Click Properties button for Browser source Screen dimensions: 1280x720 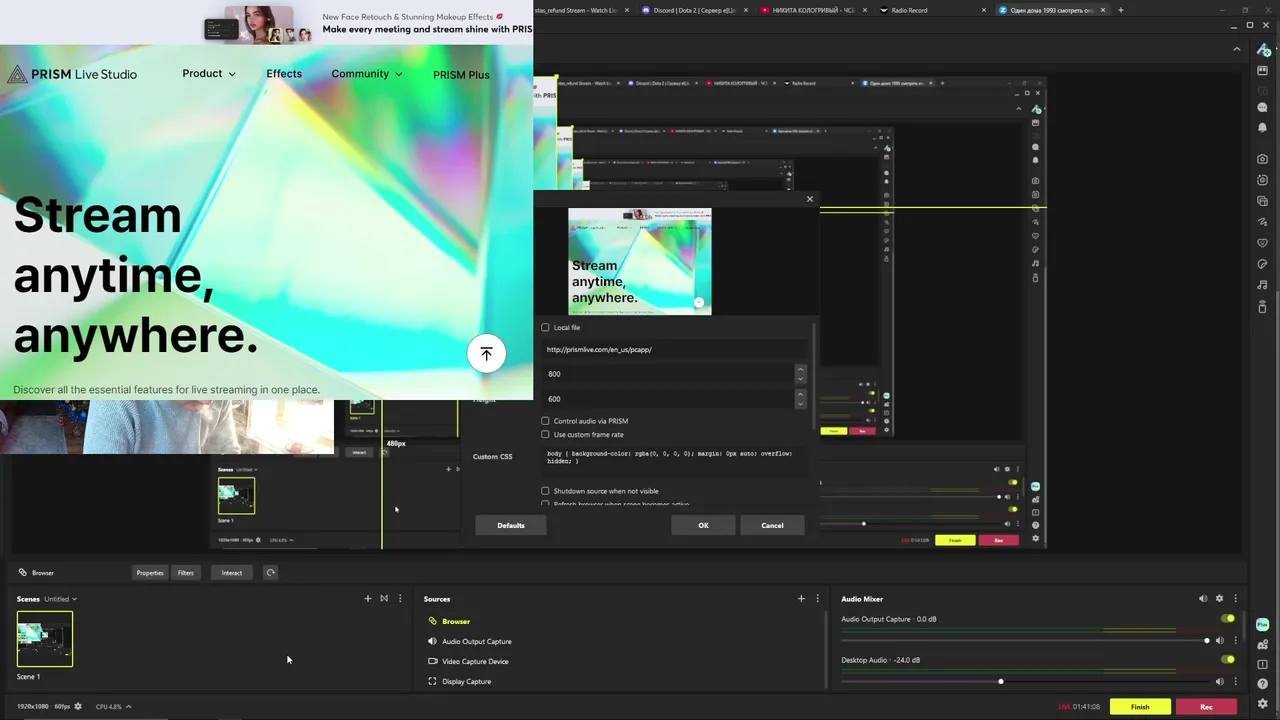(x=150, y=572)
